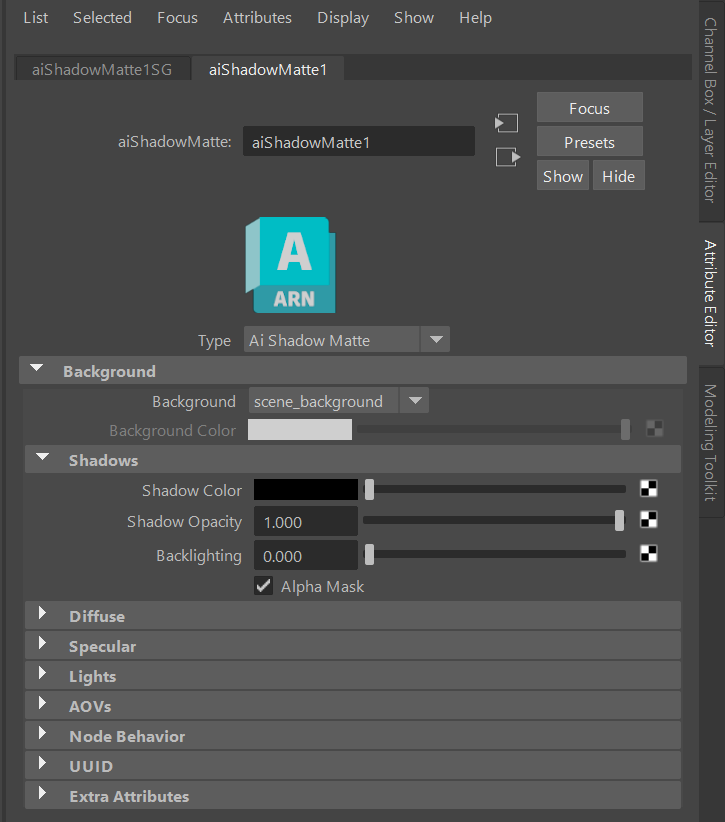Select the Attribute Editor side tab
The image size is (725, 822).
point(711,294)
